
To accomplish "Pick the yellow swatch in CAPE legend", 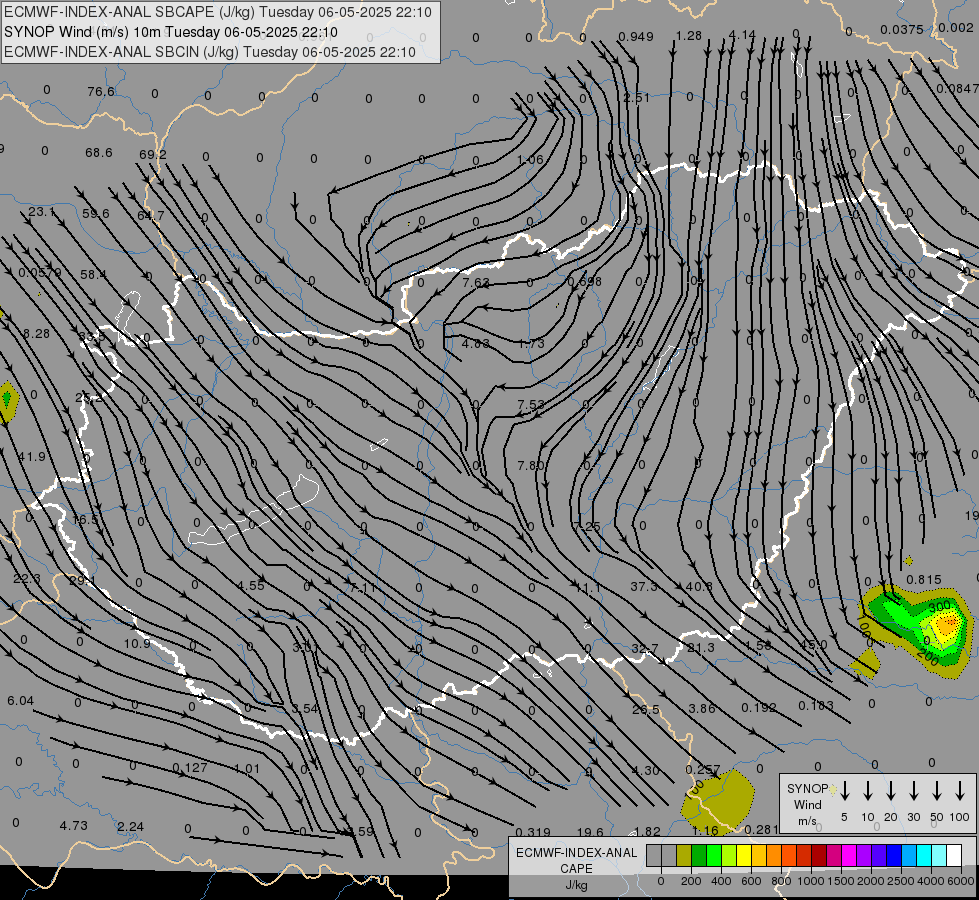I will pyautogui.click(x=744, y=856).
